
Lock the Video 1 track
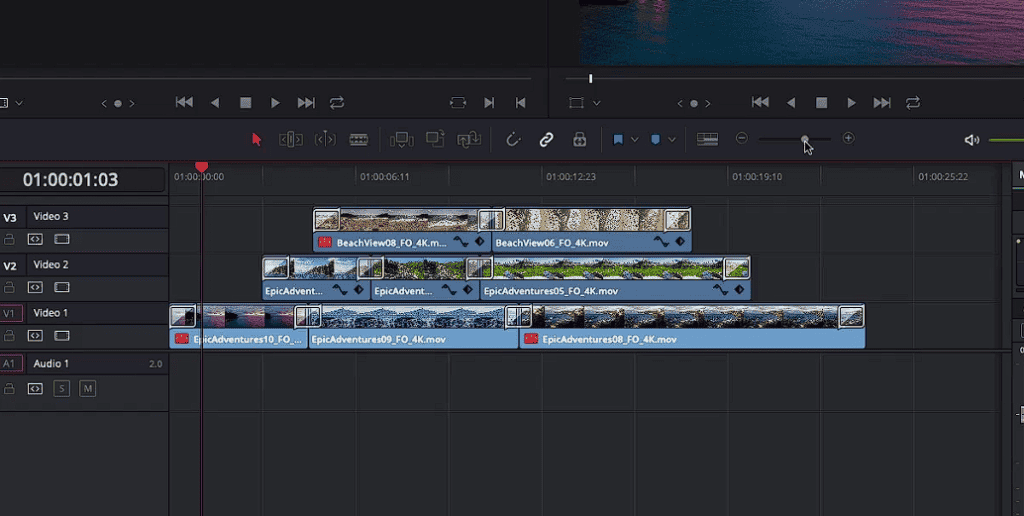(x=9, y=336)
